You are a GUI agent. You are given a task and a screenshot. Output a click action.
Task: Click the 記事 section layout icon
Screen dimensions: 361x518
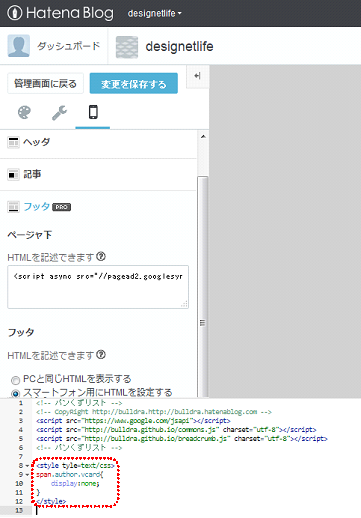13,174
